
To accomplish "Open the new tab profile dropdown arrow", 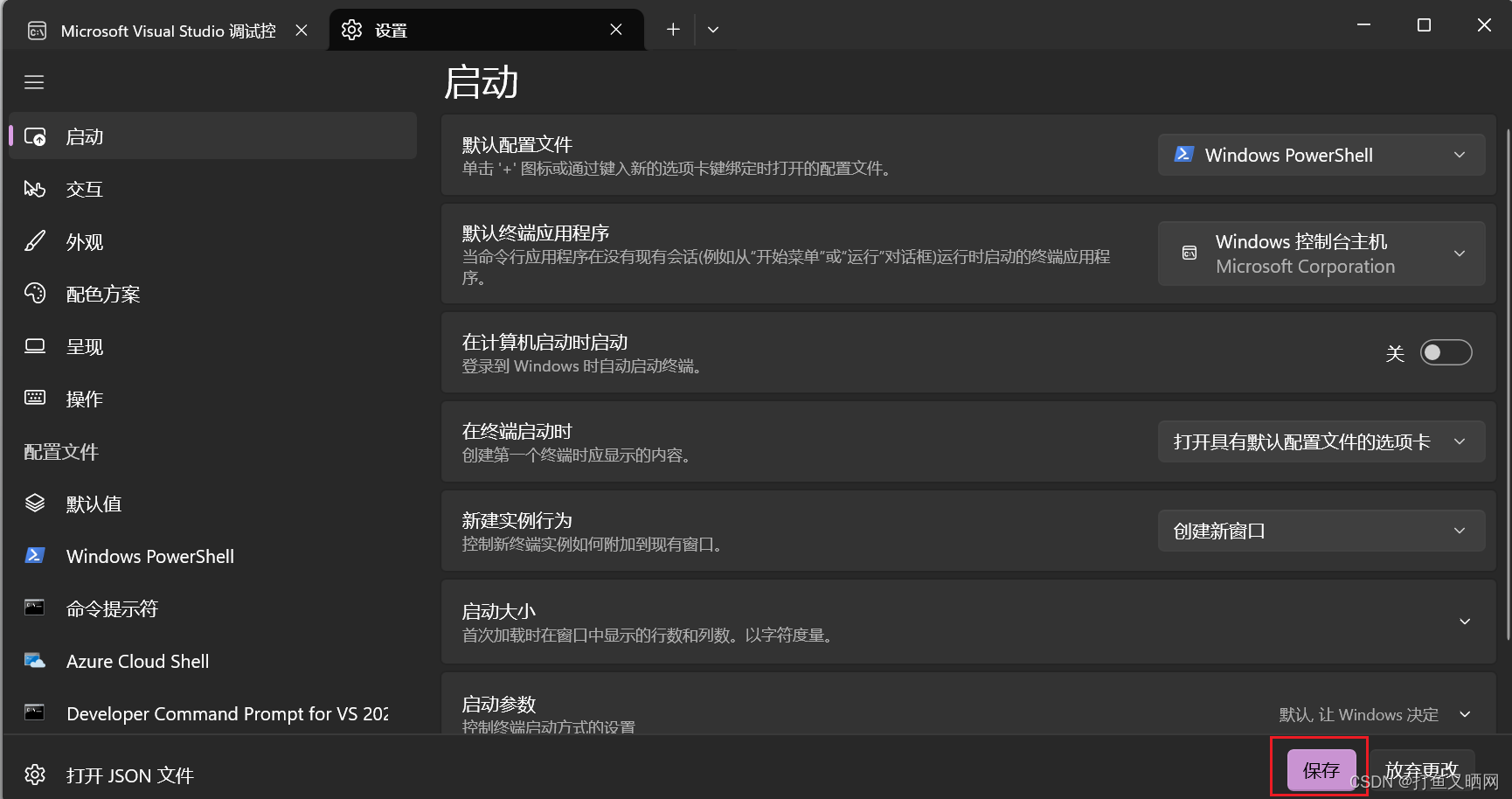I will point(713,30).
